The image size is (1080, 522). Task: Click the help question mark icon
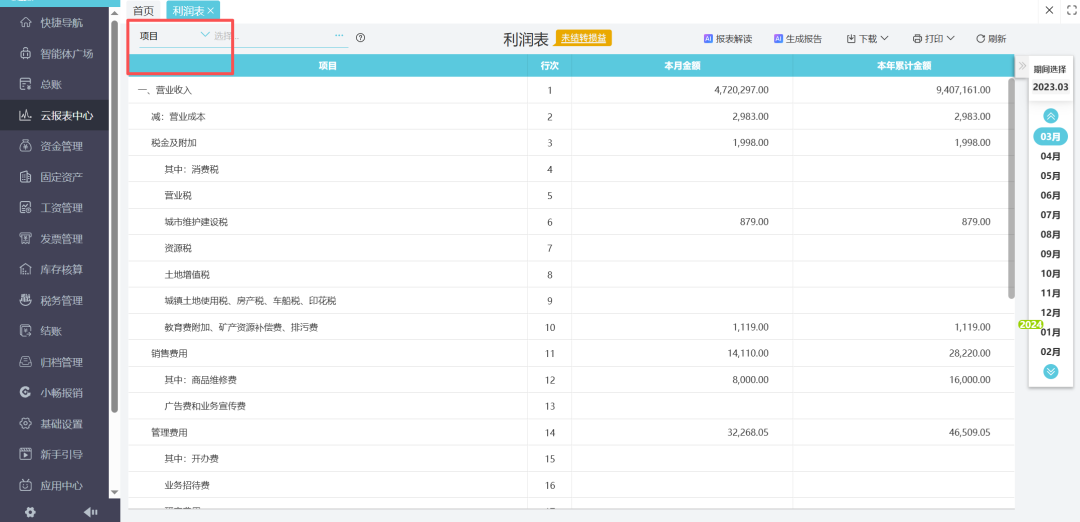click(360, 38)
